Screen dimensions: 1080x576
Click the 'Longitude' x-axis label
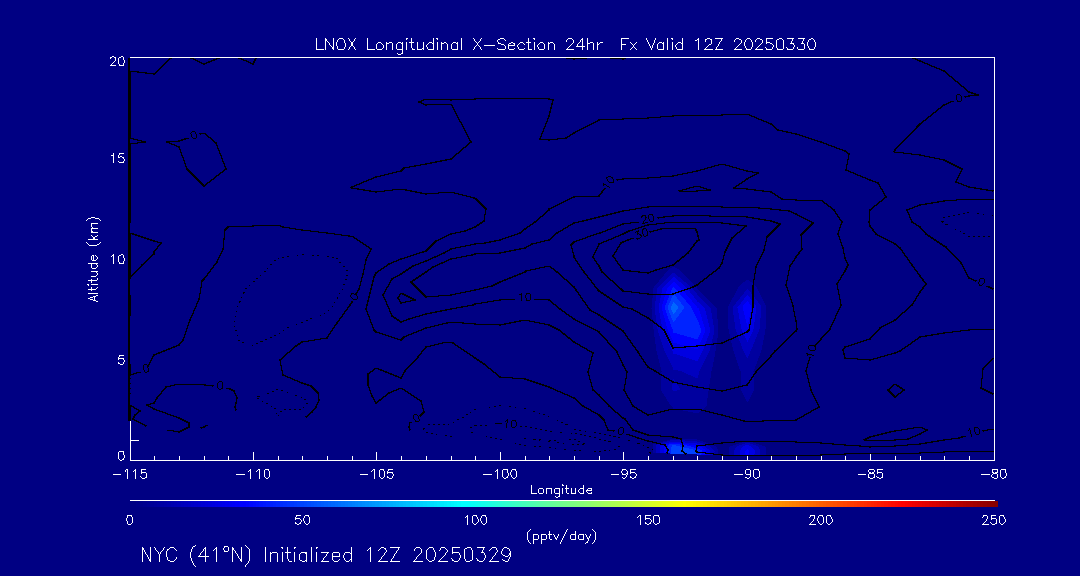point(561,490)
